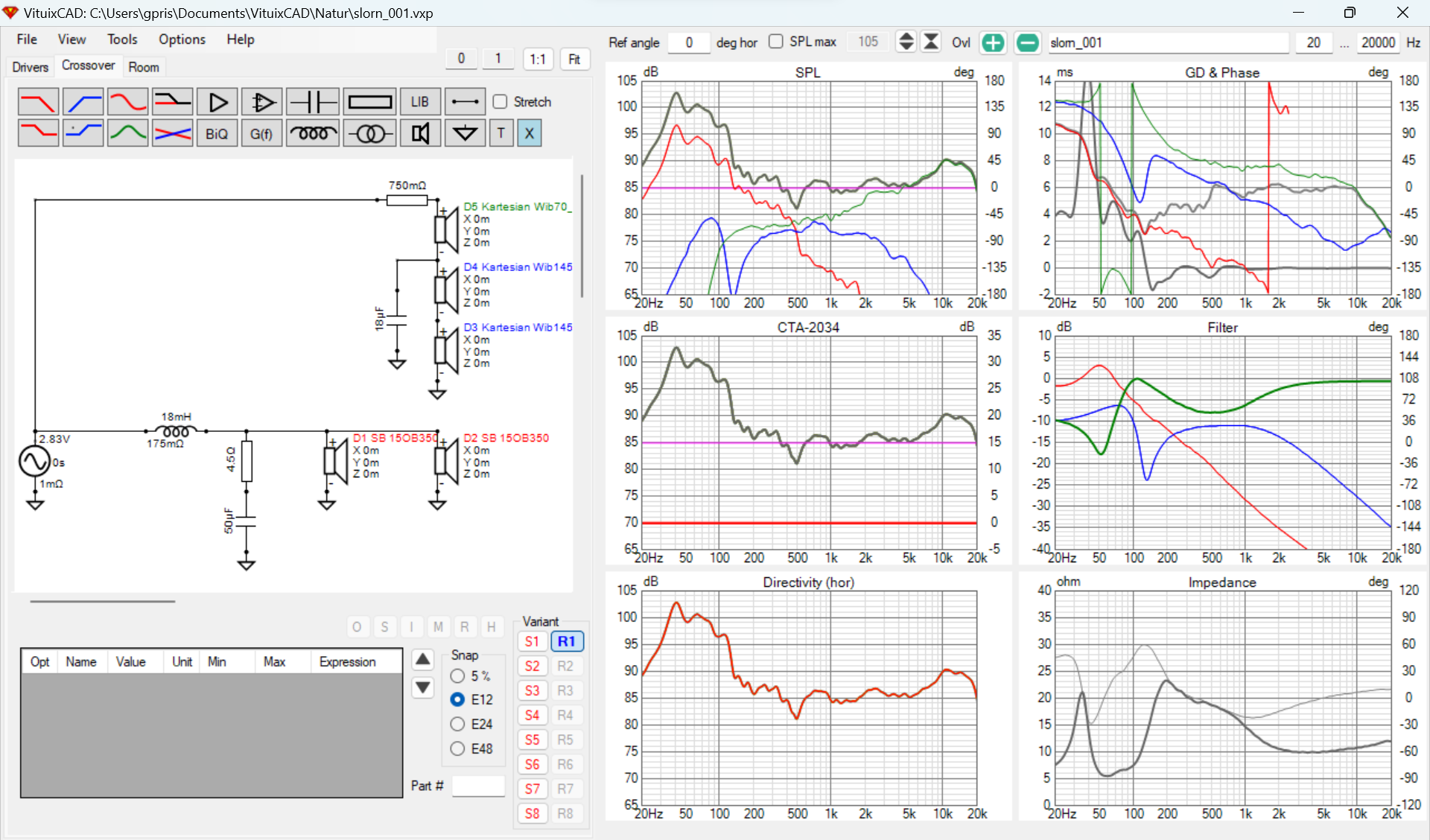Click the 1:1 zoom button
The width and height of the screenshot is (1430, 840).
click(x=538, y=59)
